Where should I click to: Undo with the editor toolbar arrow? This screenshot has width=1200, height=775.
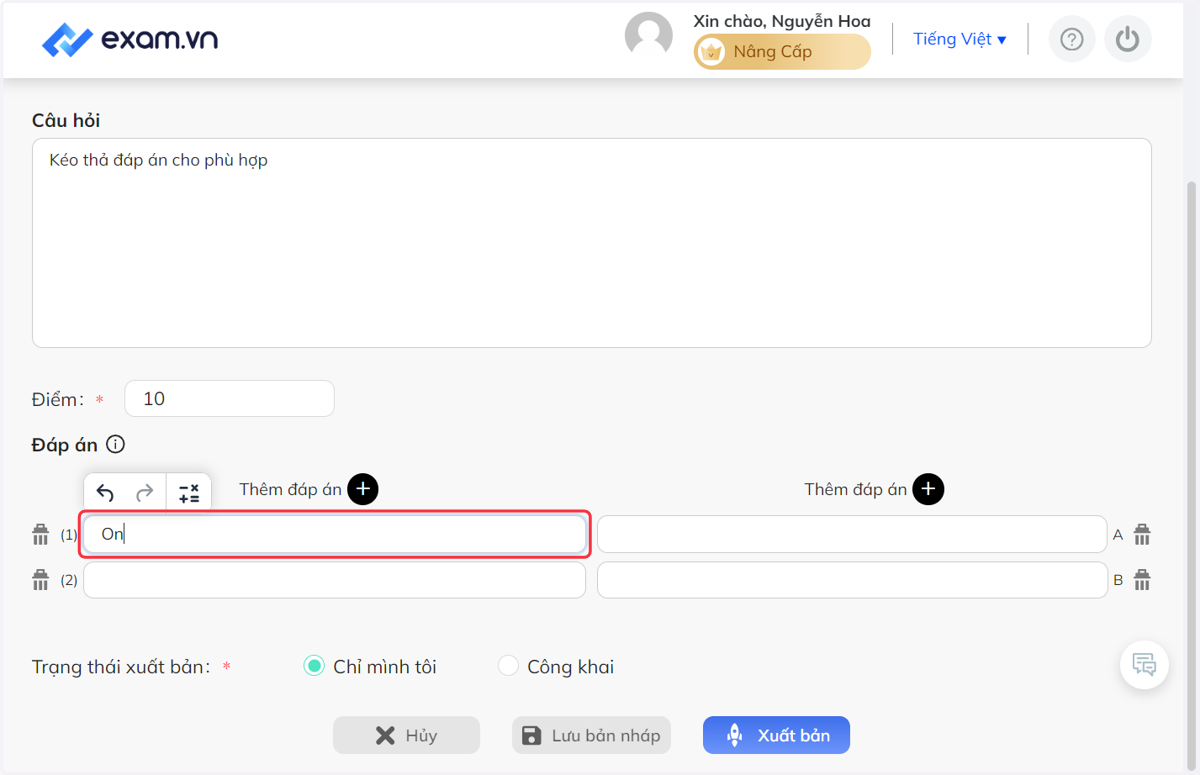[x=105, y=493]
